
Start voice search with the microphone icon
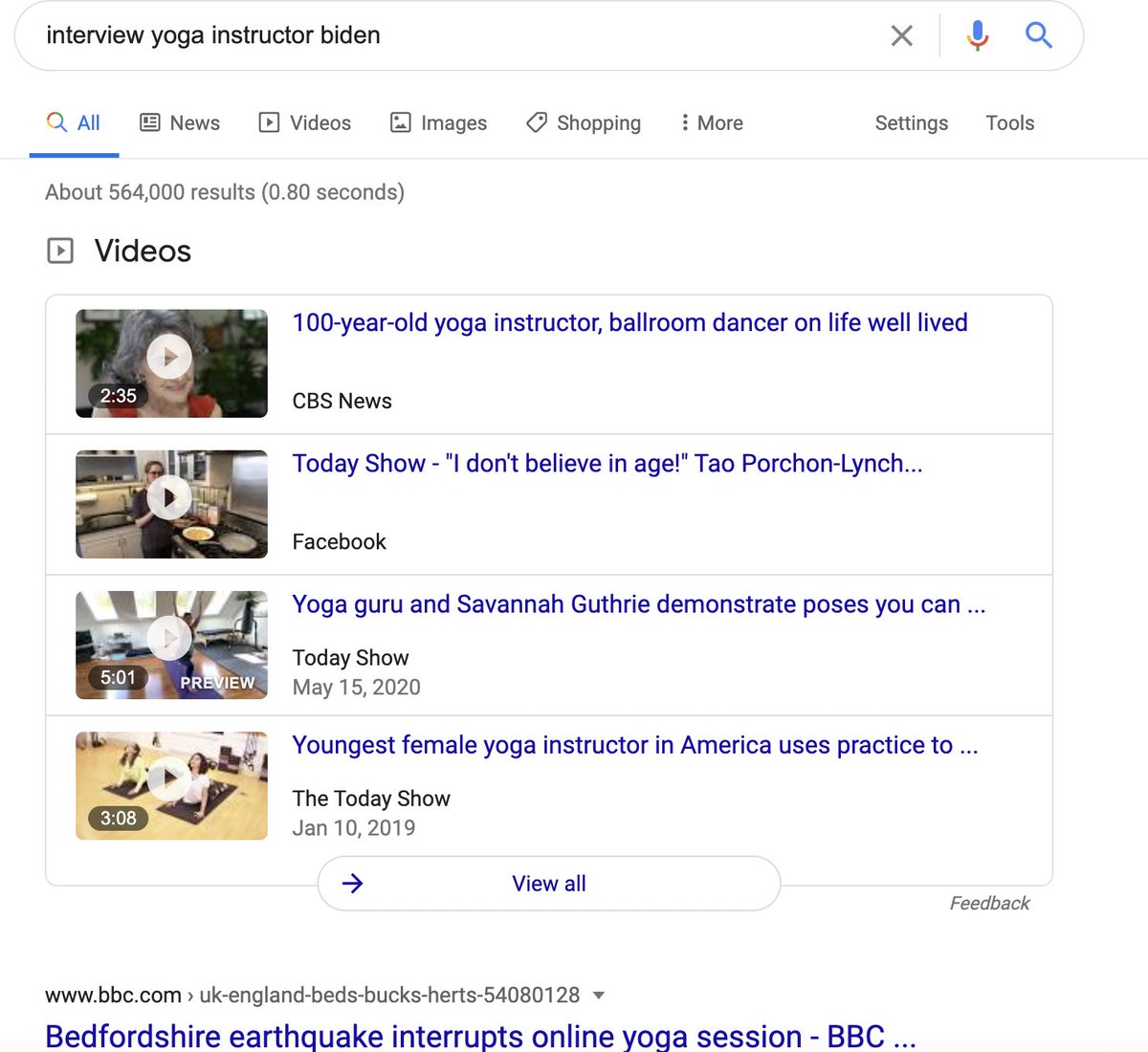pyautogui.click(x=977, y=35)
